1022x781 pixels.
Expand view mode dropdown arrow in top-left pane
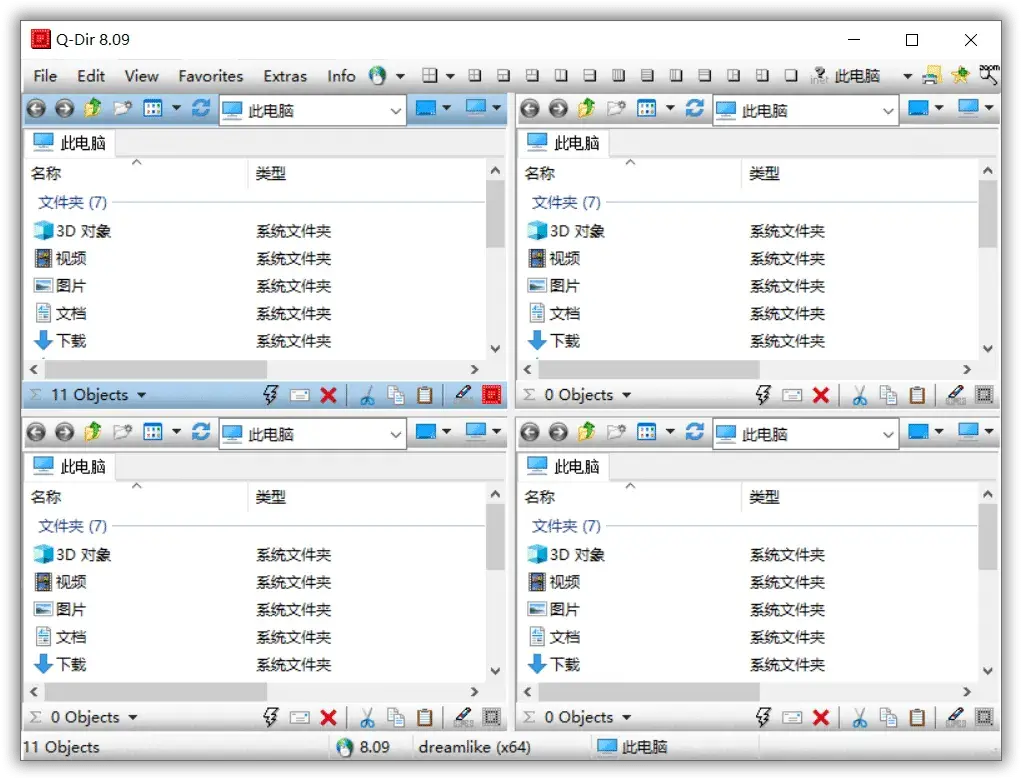(x=177, y=108)
